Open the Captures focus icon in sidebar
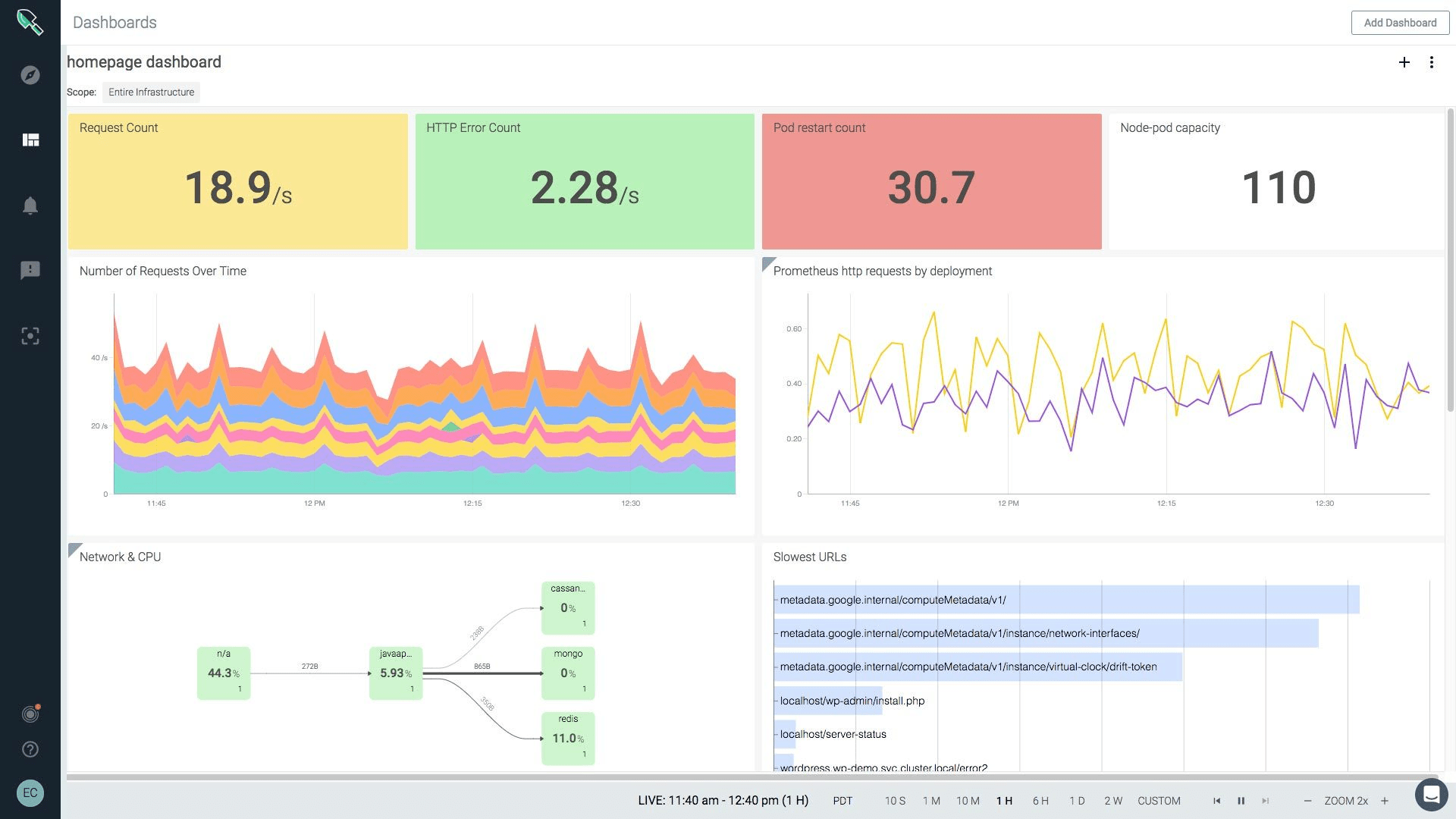Screen dimensions: 1456x819 tap(30, 336)
